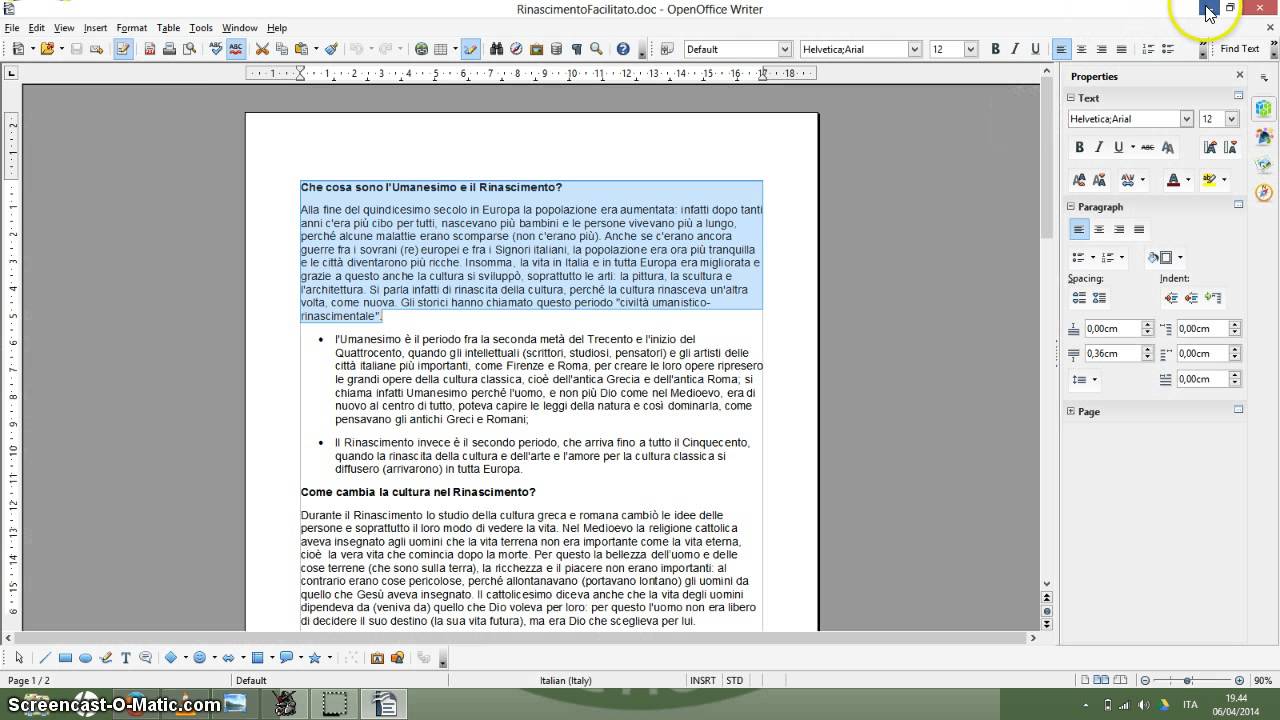
Task: Click Italian (Italy) language in status bar
Action: pyautogui.click(x=566, y=681)
